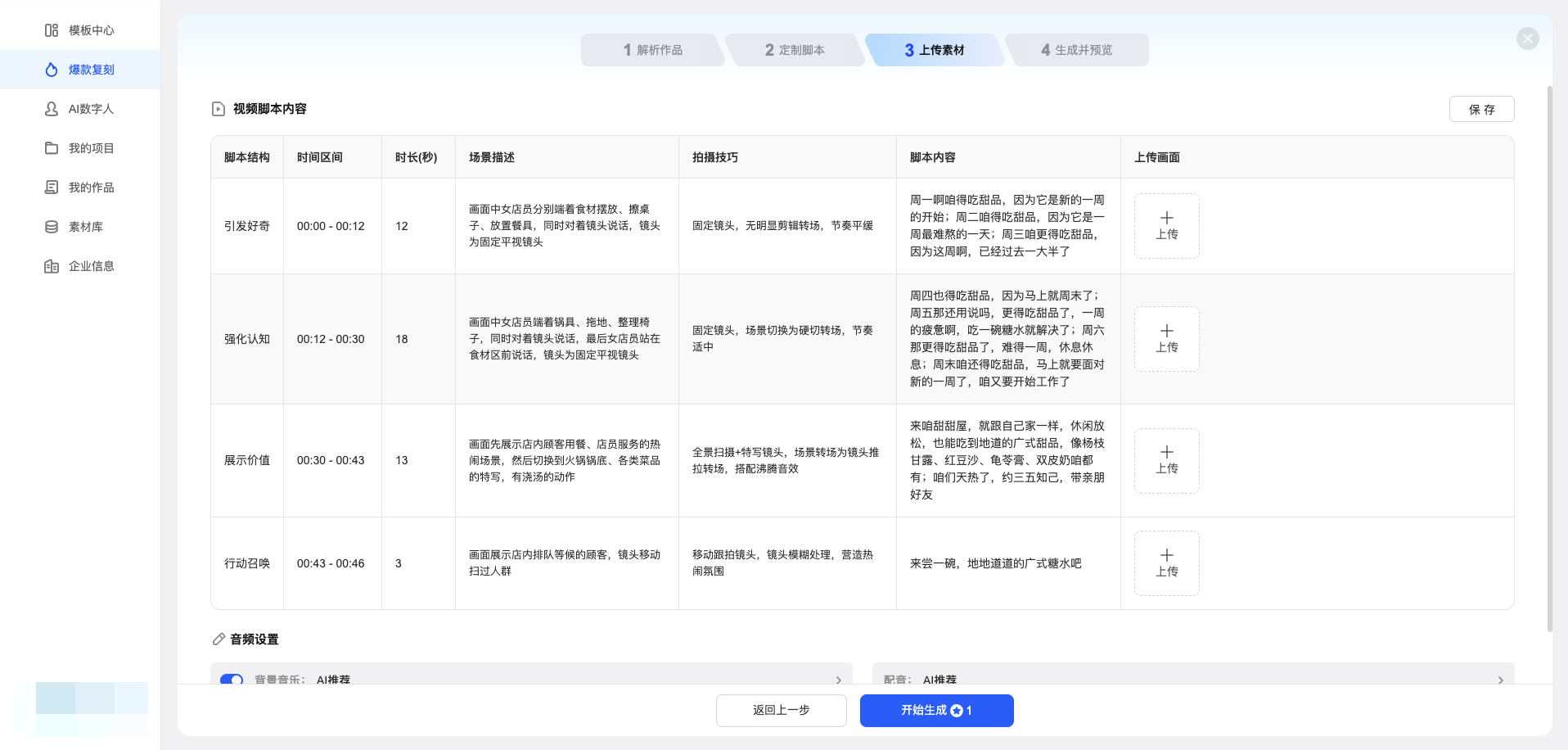Upload footage for the 引发好奇 row

pos(1166,226)
